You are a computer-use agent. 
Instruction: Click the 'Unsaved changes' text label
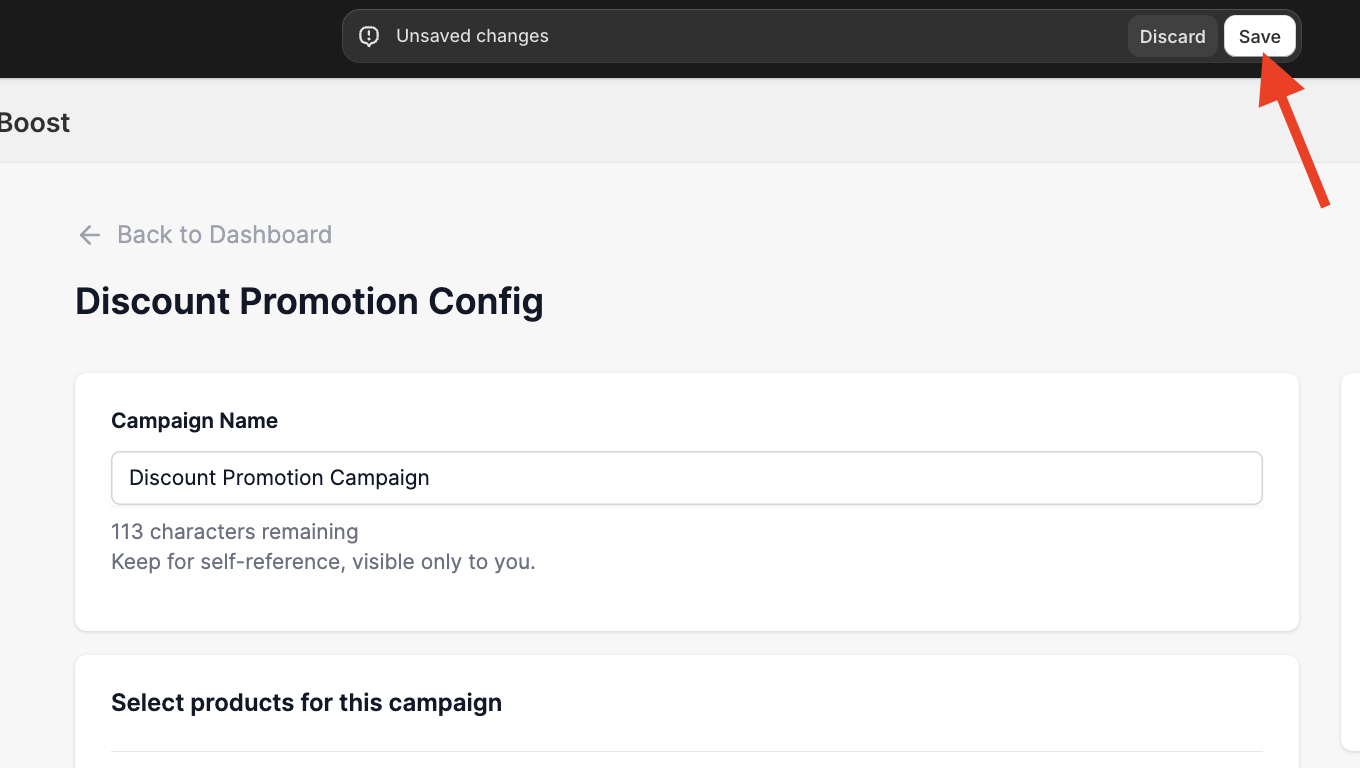pyautogui.click(x=472, y=36)
